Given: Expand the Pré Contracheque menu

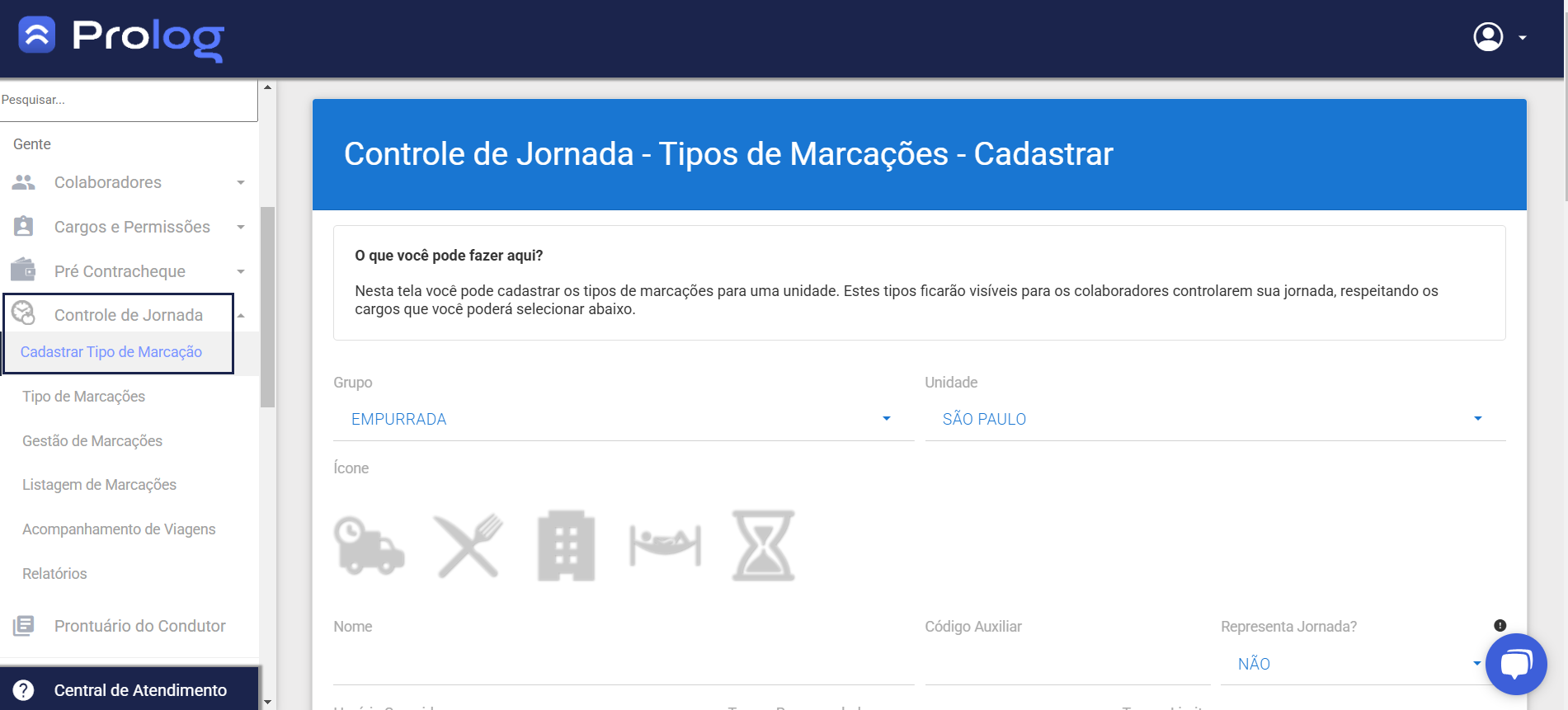Looking at the screenshot, I should click(x=128, y=271).
